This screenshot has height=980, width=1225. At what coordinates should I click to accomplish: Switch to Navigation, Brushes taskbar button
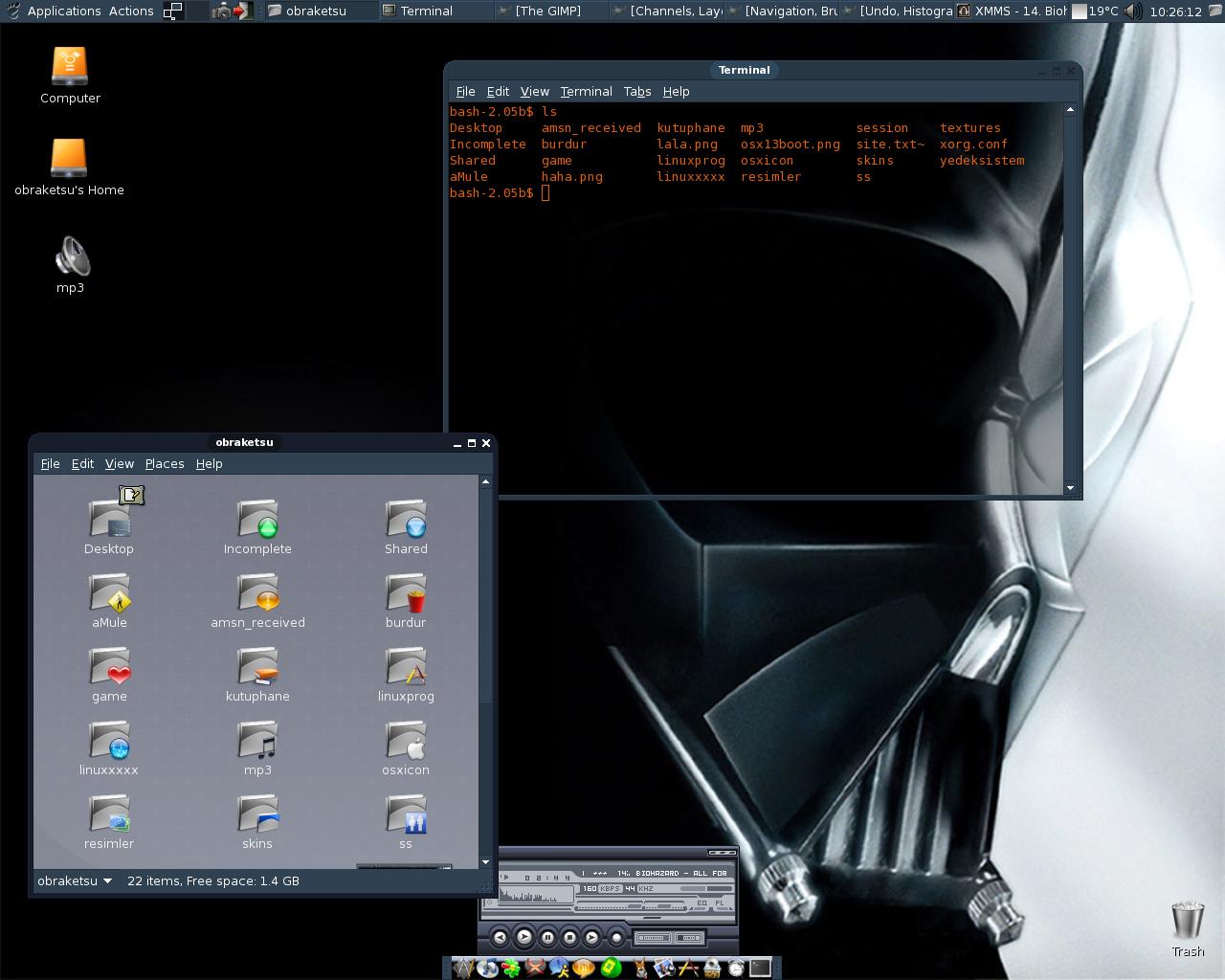click(782, 11)
